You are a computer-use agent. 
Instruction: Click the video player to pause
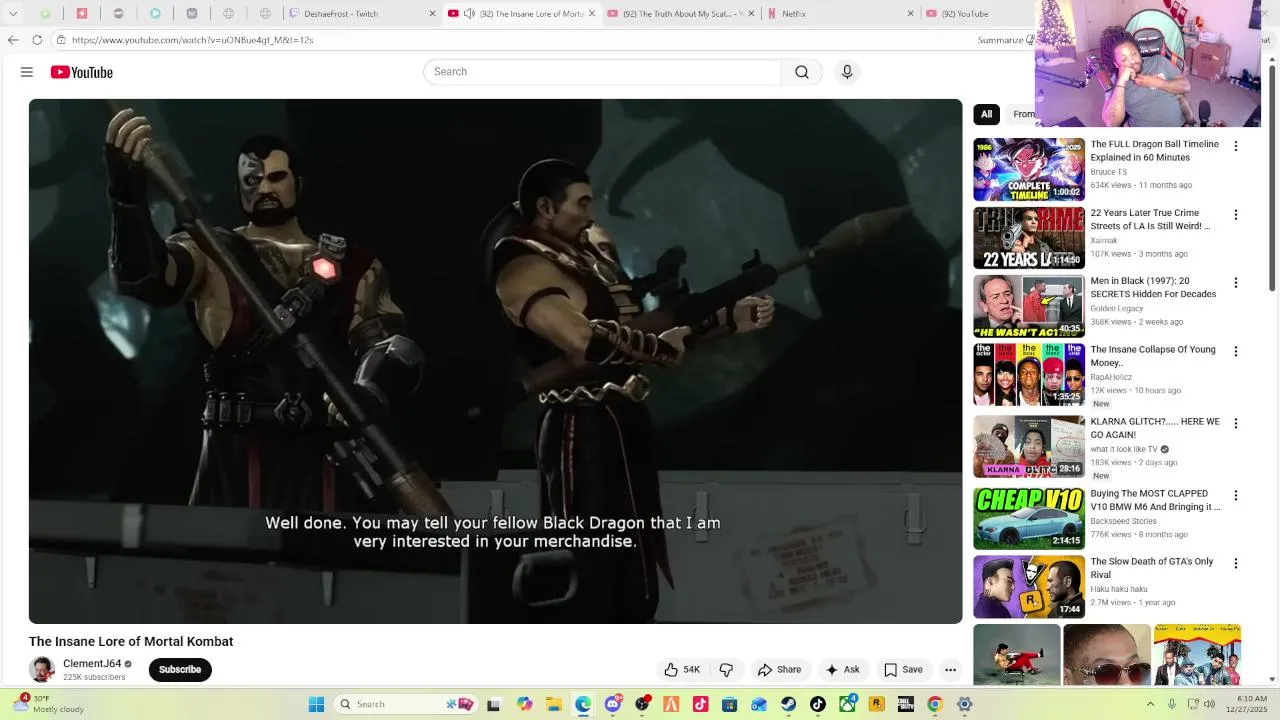point(495,361)
